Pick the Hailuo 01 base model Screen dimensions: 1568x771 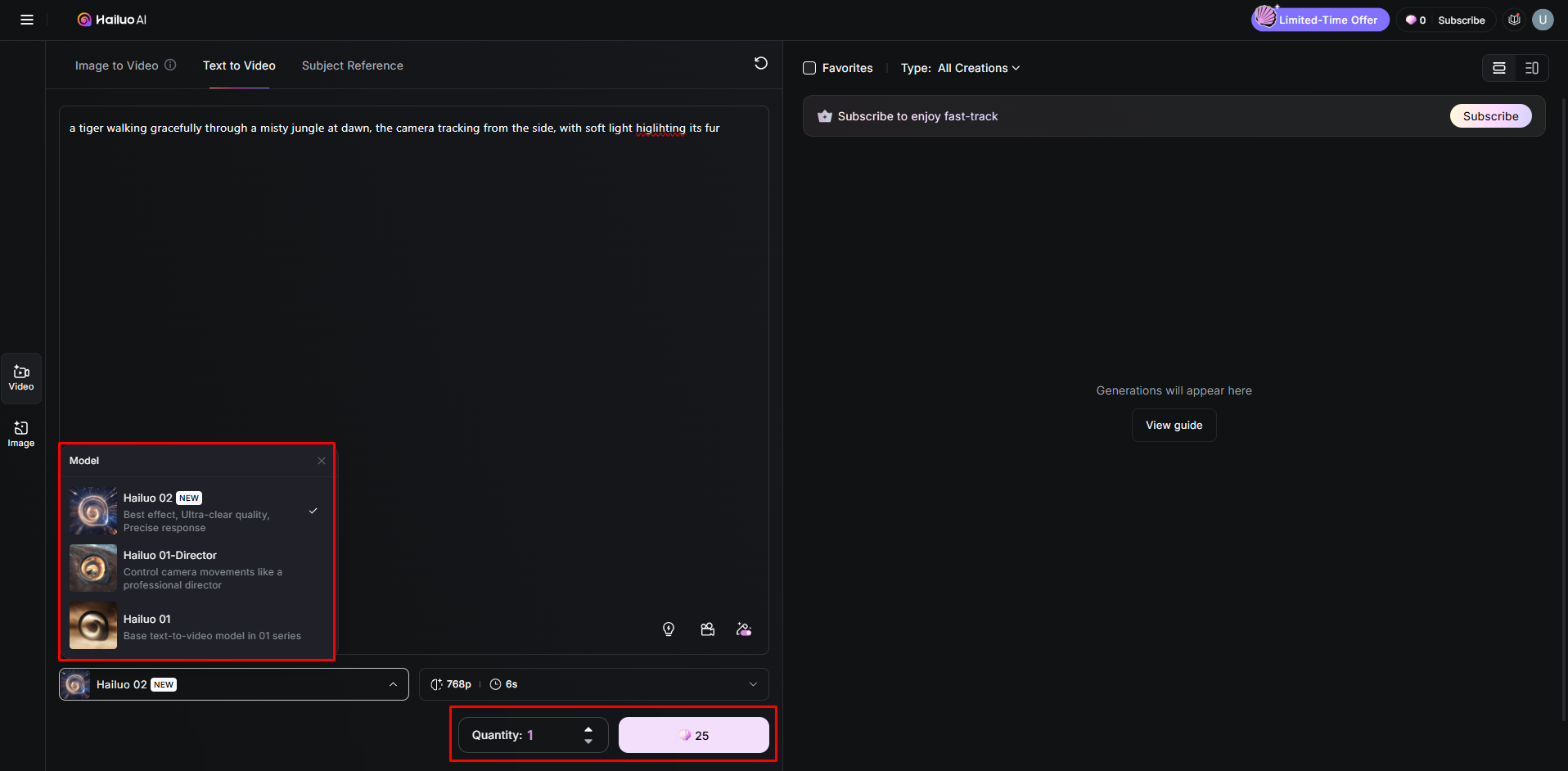tap(196, 626)
